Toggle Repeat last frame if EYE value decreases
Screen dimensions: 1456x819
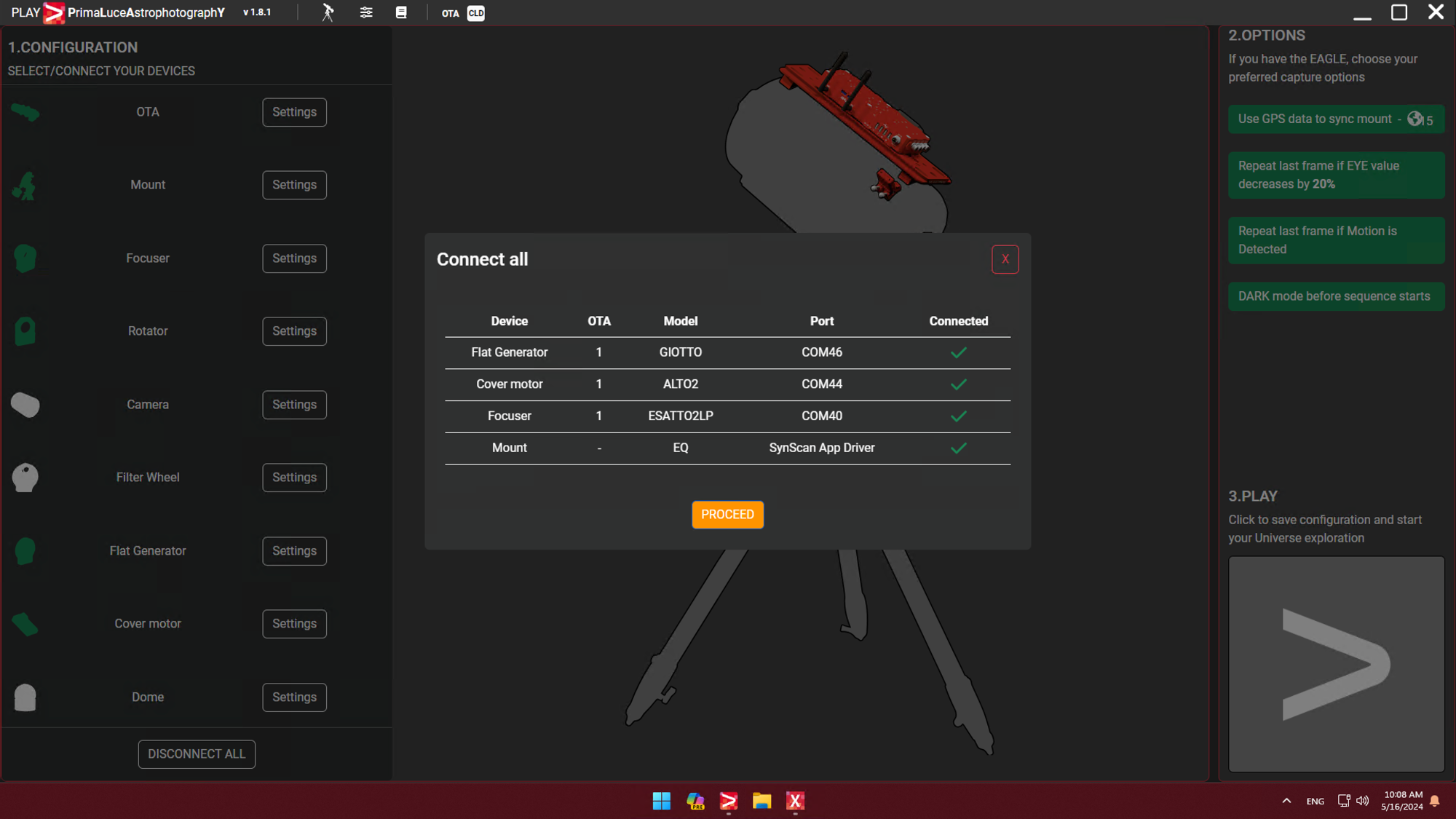(x=1336, y=175)
